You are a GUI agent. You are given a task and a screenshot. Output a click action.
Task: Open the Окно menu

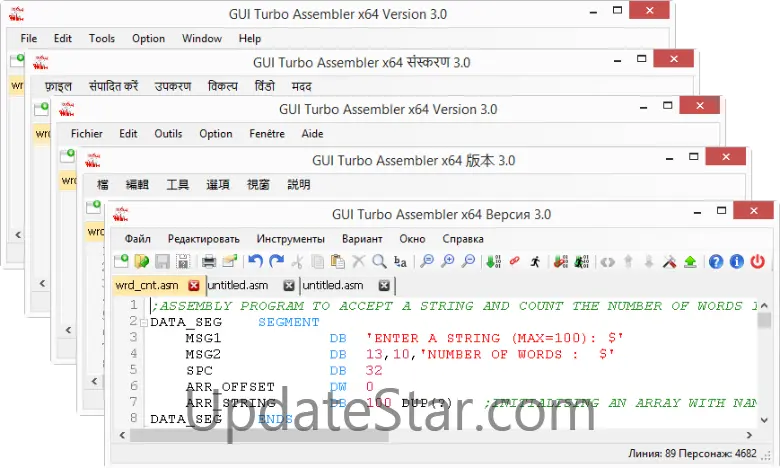pyautogui.click(x=412, y=239)
